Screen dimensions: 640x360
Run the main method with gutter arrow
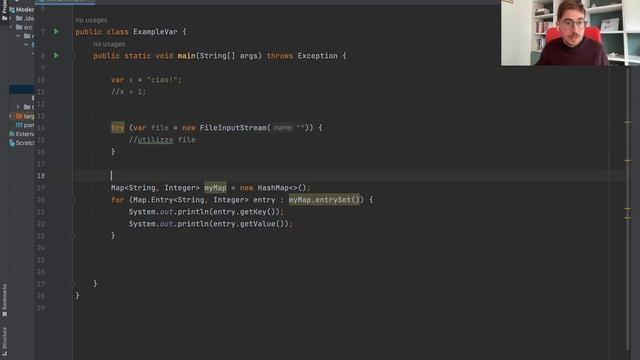(56, 56)
